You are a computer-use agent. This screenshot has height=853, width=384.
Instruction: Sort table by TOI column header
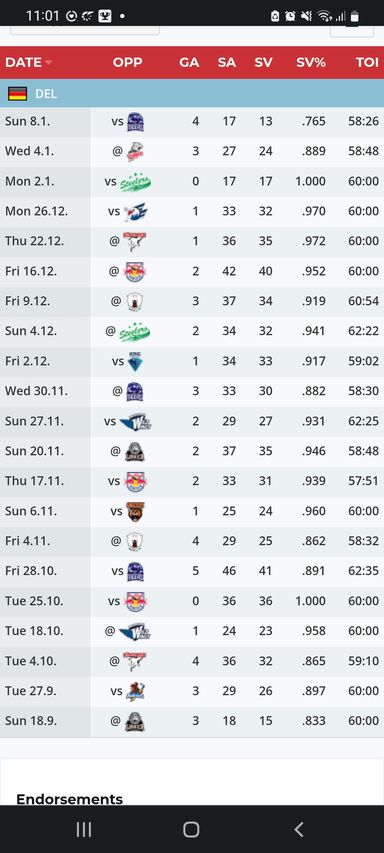click(x=367, y=63)
